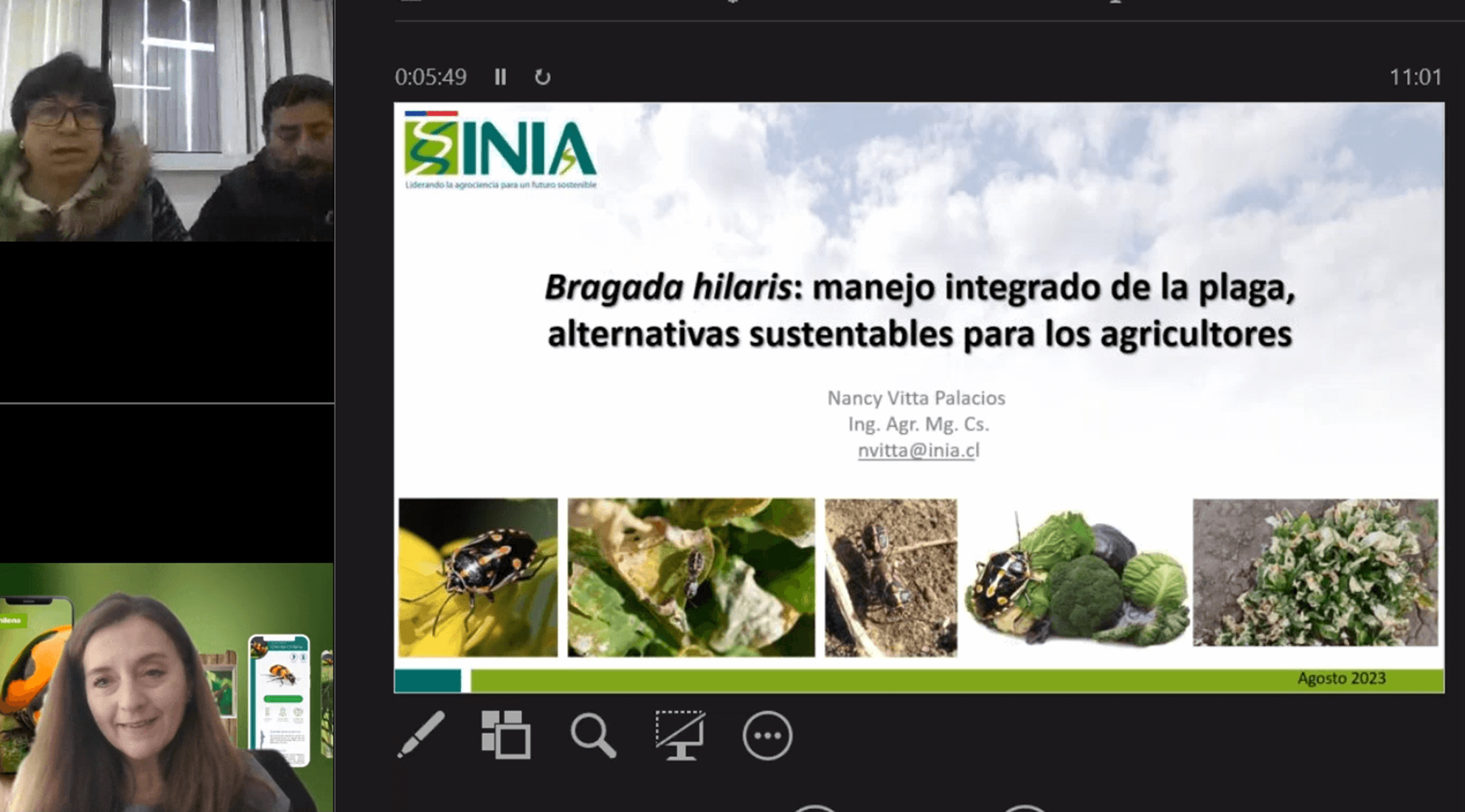Select the long-haired woman's video tile
The height and width of the screenshot is (812, 1465).
click(x=167, y=687)
